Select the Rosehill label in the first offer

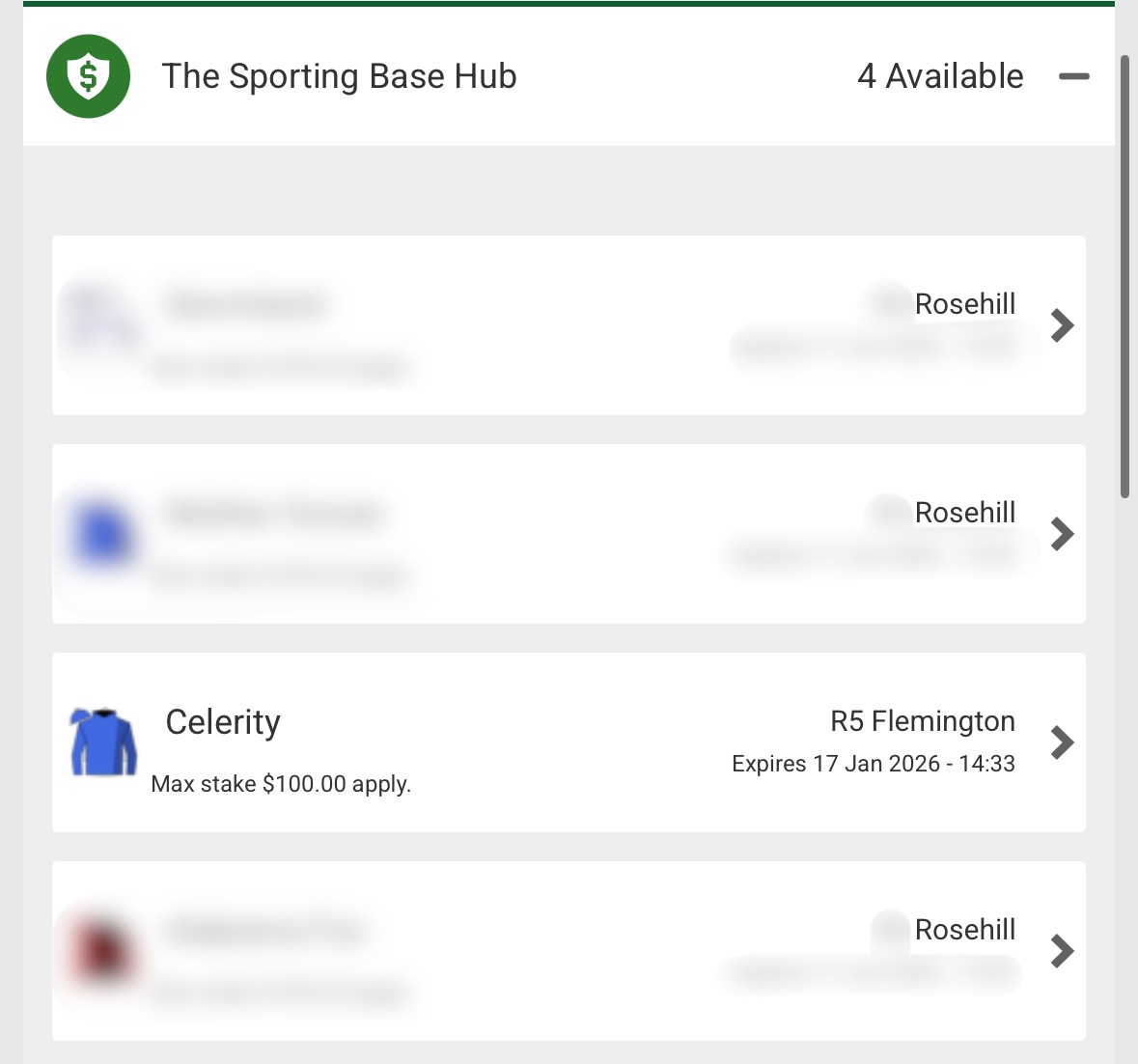click(964, 304)
